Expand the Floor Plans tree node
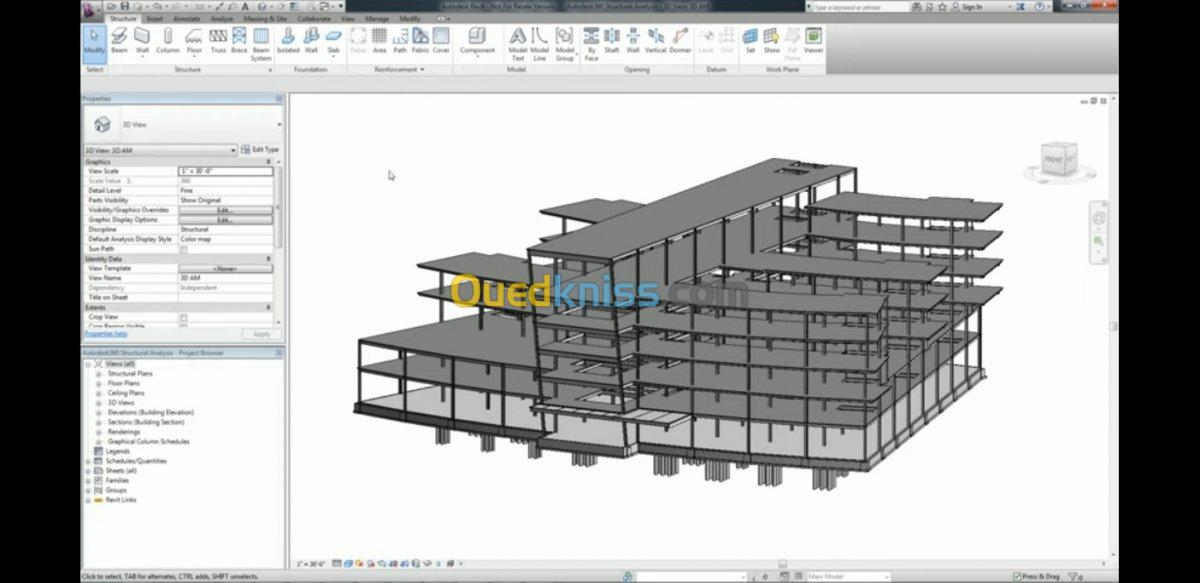 coord(100,383)
